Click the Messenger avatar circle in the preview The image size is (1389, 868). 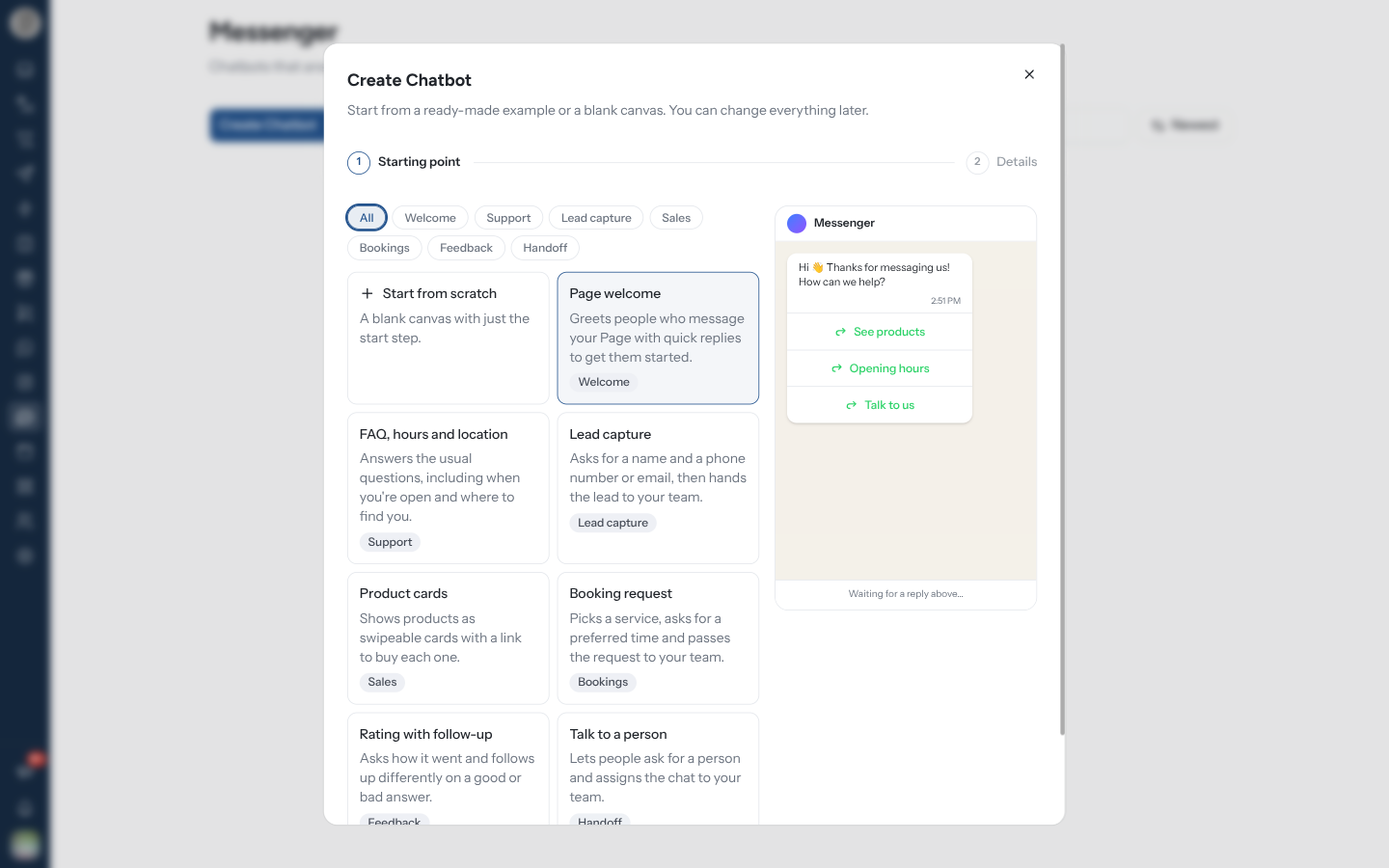tap(797, 224)
